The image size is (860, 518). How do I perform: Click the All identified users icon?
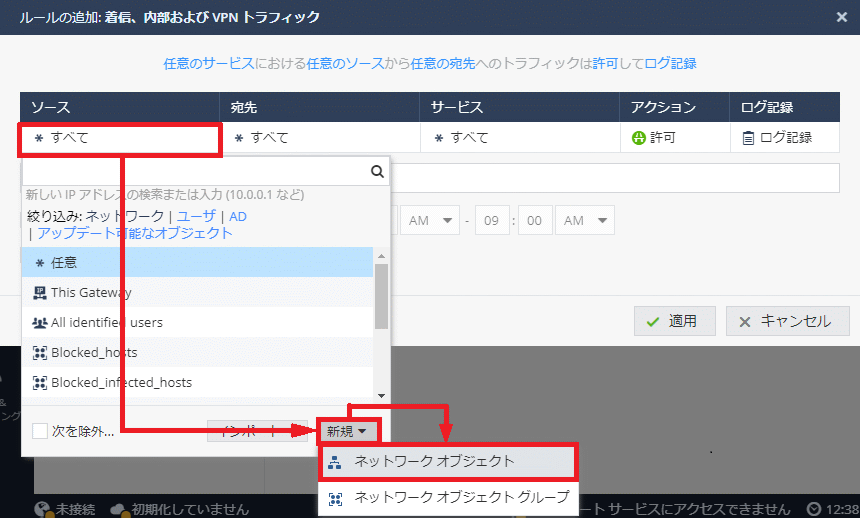point(40,323)
